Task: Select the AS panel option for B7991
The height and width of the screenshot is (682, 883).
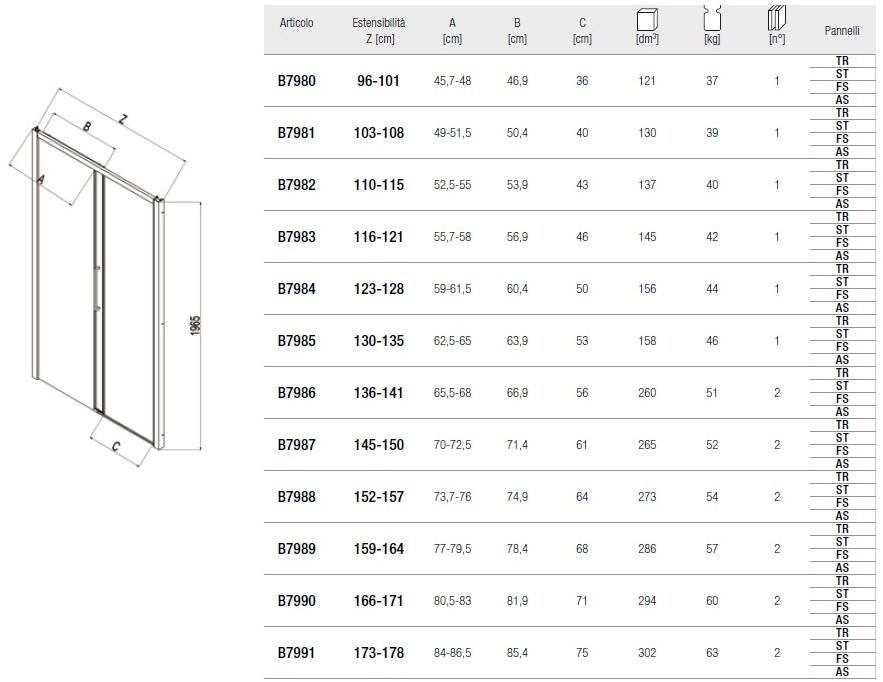Action: [842, 672]
